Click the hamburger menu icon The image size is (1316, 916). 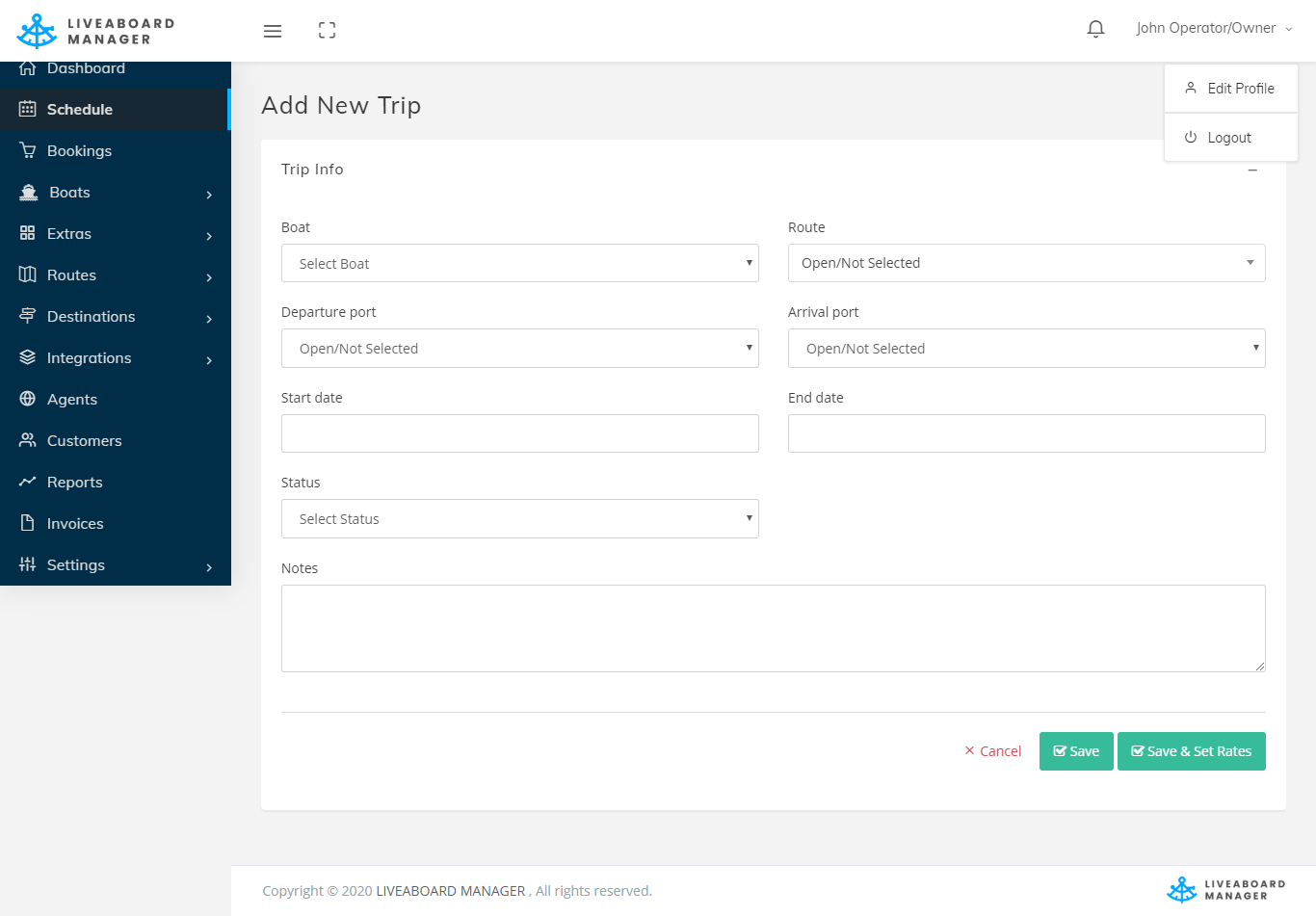pos(273,31)
